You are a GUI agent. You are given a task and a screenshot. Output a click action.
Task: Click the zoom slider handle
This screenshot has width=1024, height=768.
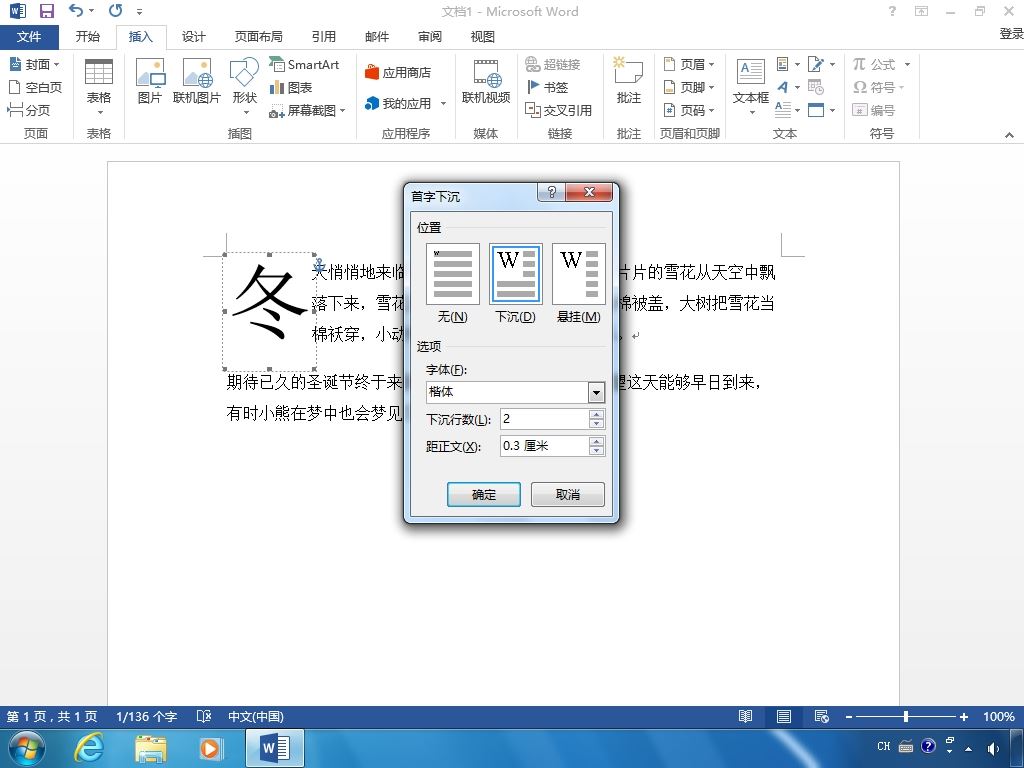pos(906,716)
